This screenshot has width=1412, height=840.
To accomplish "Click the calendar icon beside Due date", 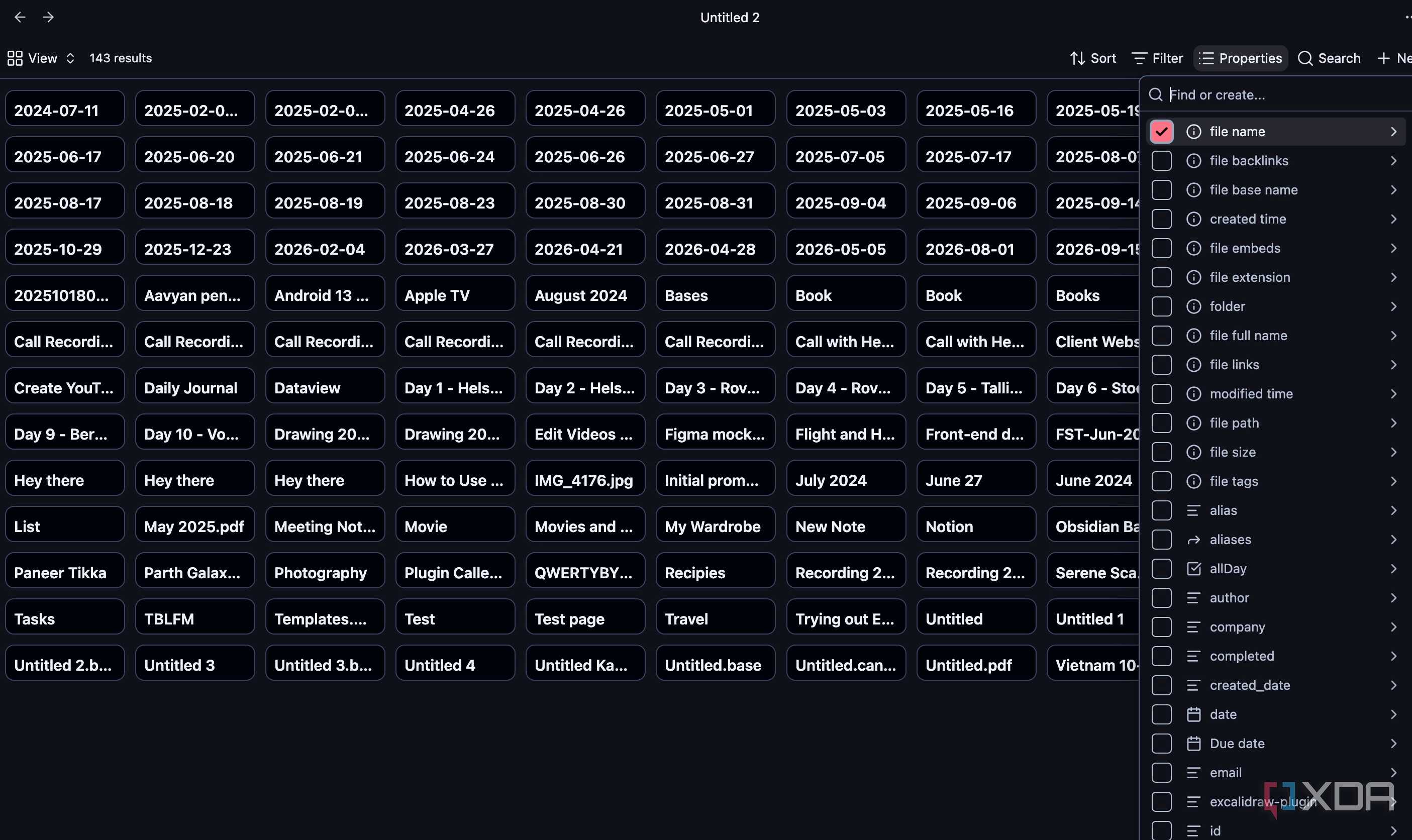I will click(1193, 743).
